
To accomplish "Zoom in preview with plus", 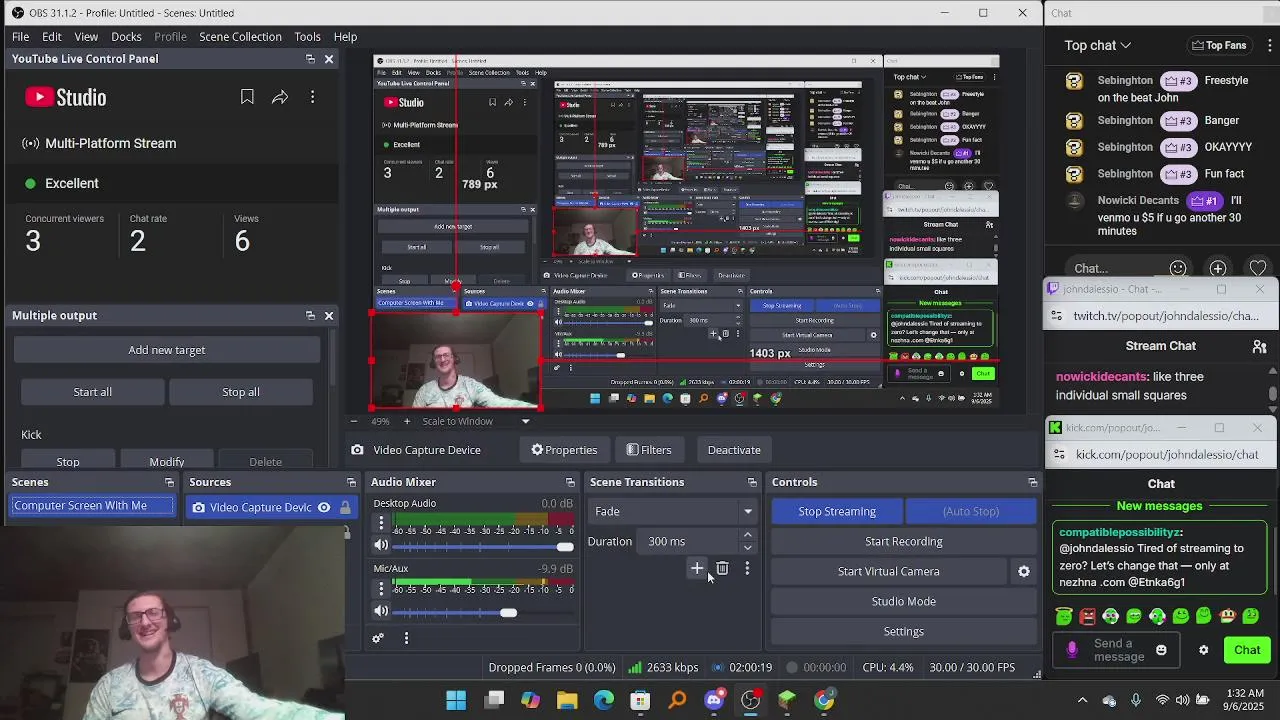I will pyautogui.click(x=406, y=421).
